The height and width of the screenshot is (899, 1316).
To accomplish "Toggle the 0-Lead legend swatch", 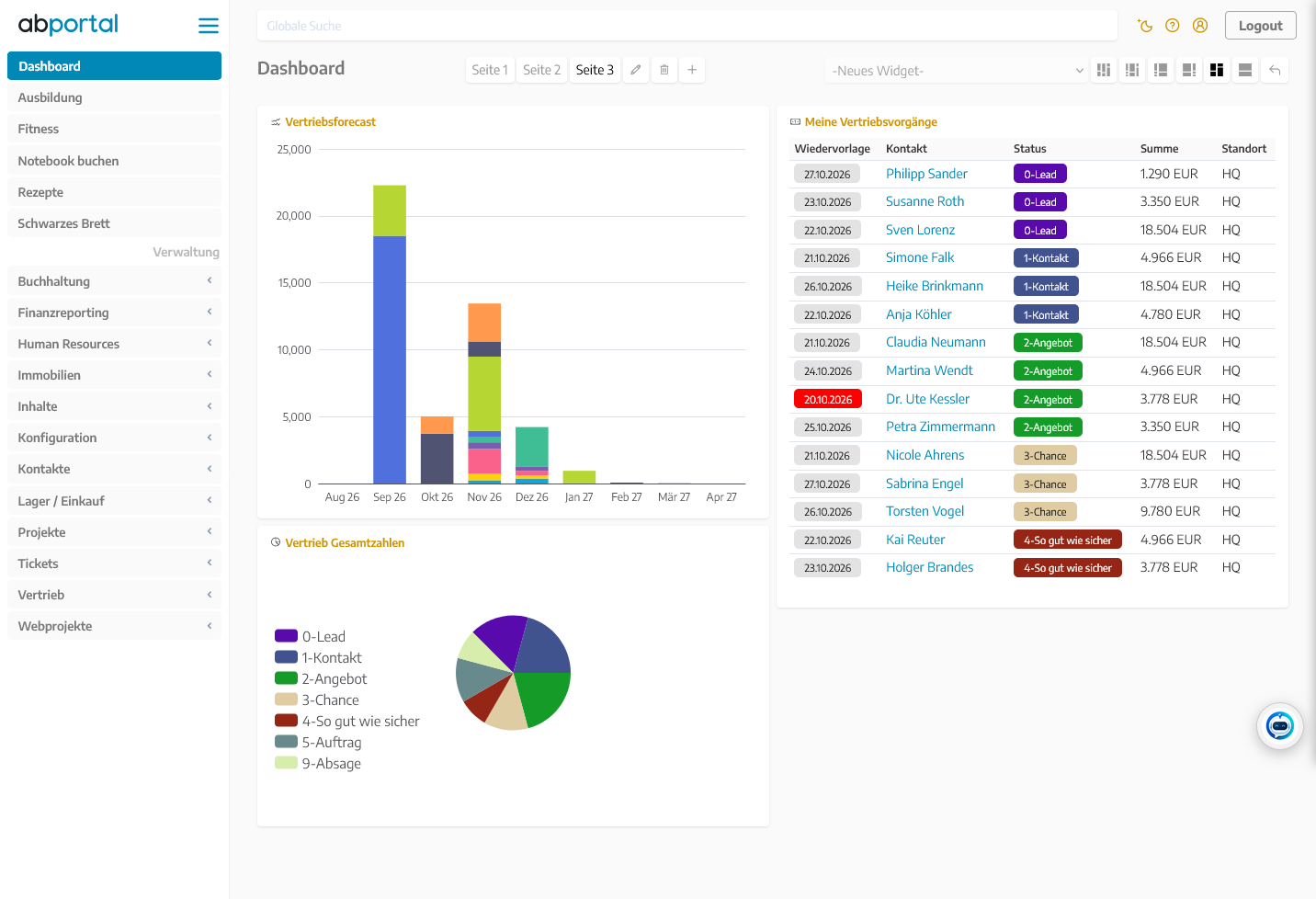I will 286,636.
